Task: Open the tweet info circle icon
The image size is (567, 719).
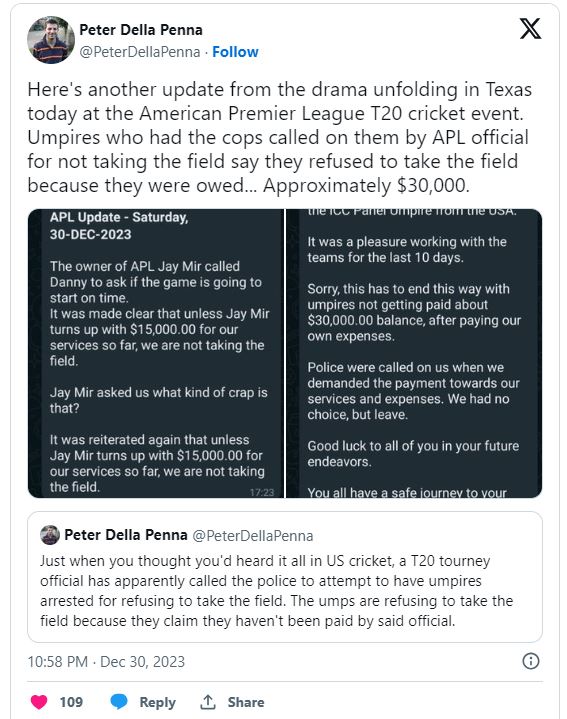Action: (x=531, y=661)
